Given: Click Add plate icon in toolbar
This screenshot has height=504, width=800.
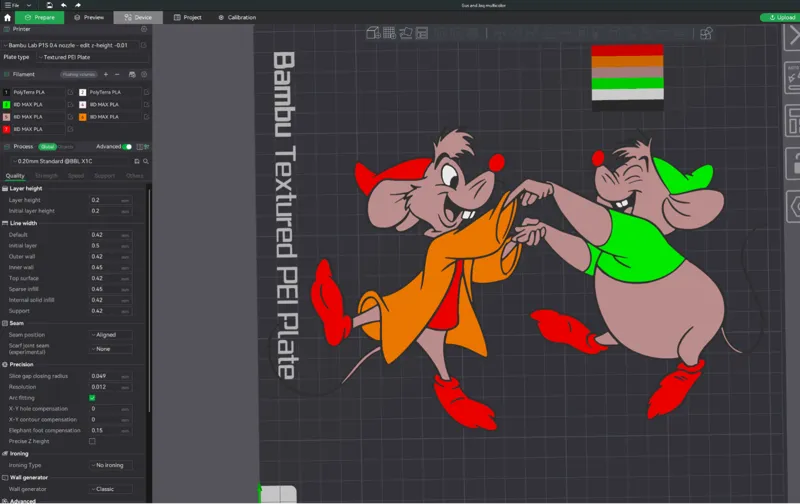Looking at the screenshot, I should (x=389, y=33).
